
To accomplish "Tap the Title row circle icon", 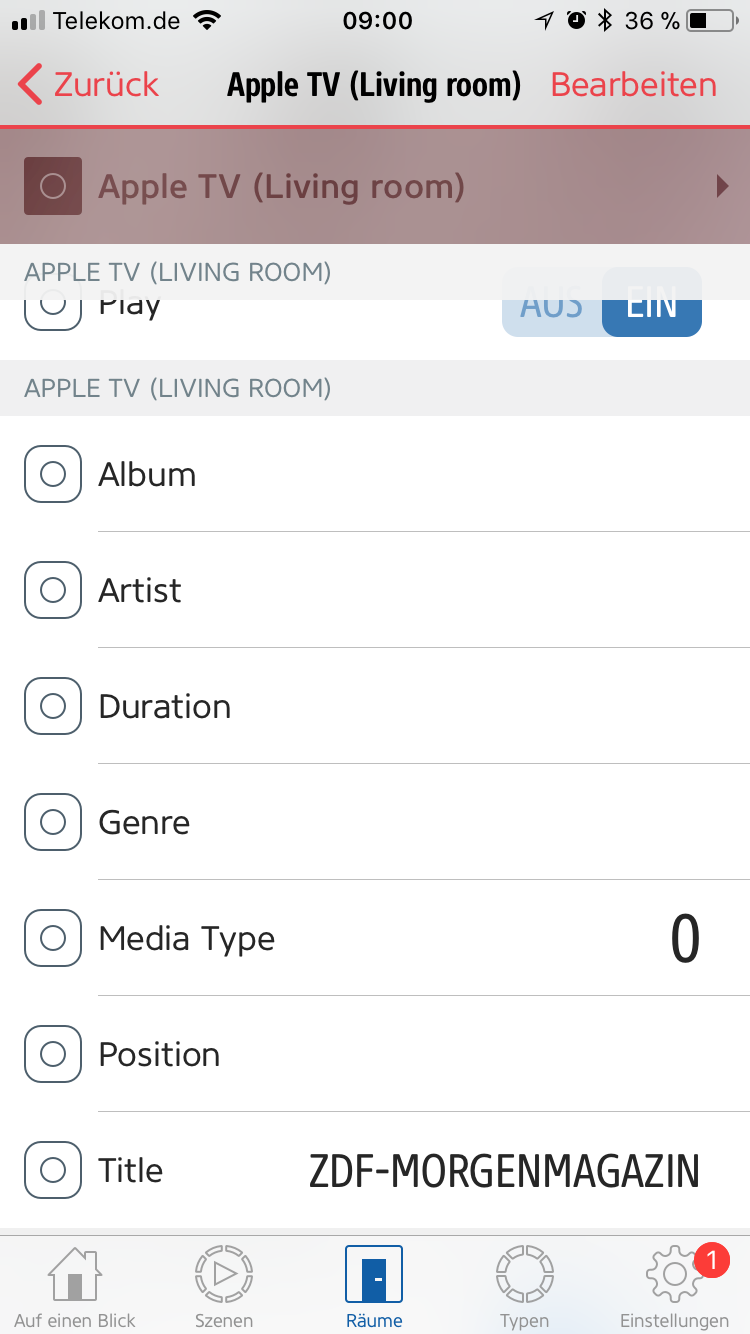I will pos(53,1170).
